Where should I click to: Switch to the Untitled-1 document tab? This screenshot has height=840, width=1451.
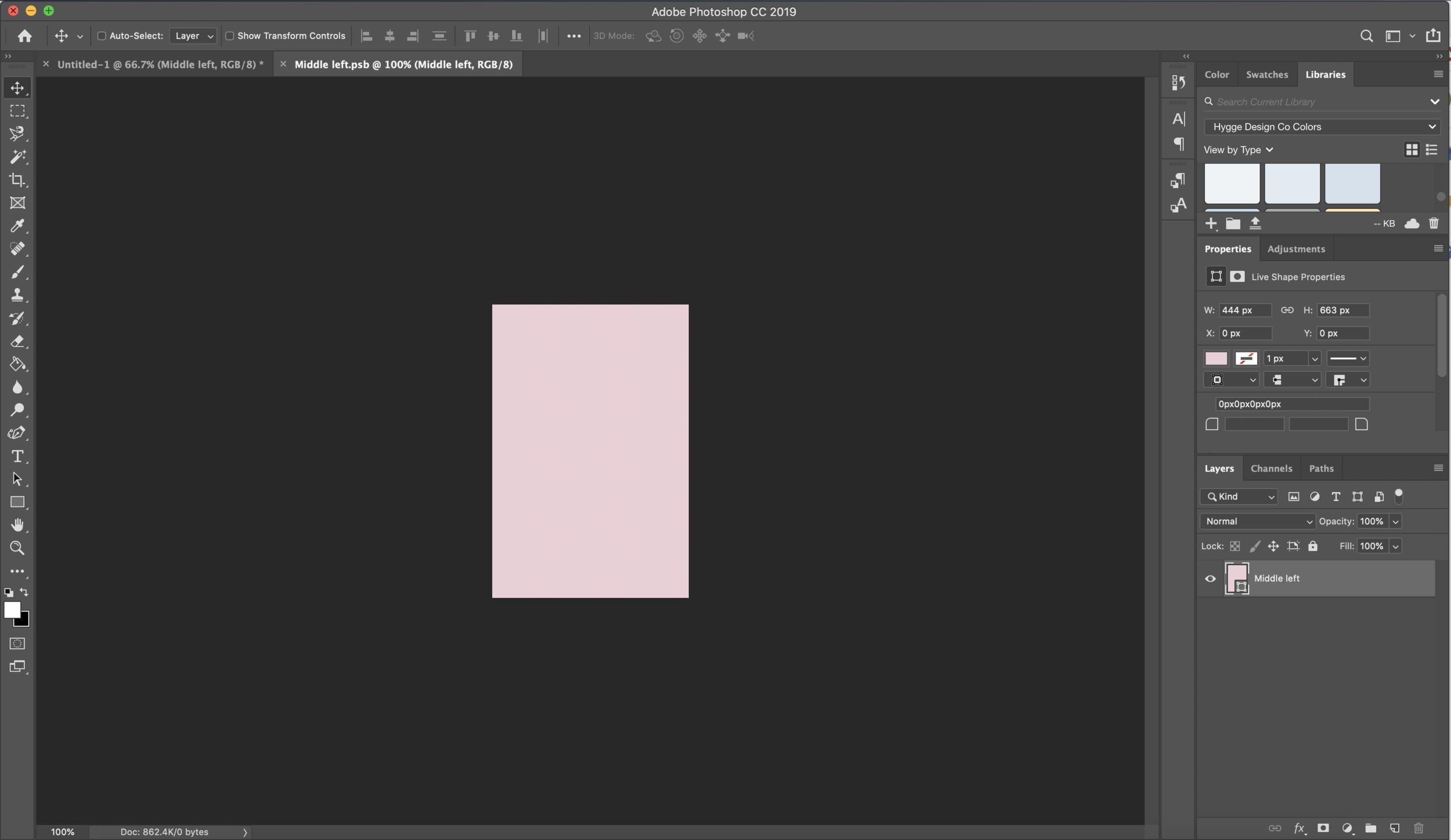(x=160, y=64)
